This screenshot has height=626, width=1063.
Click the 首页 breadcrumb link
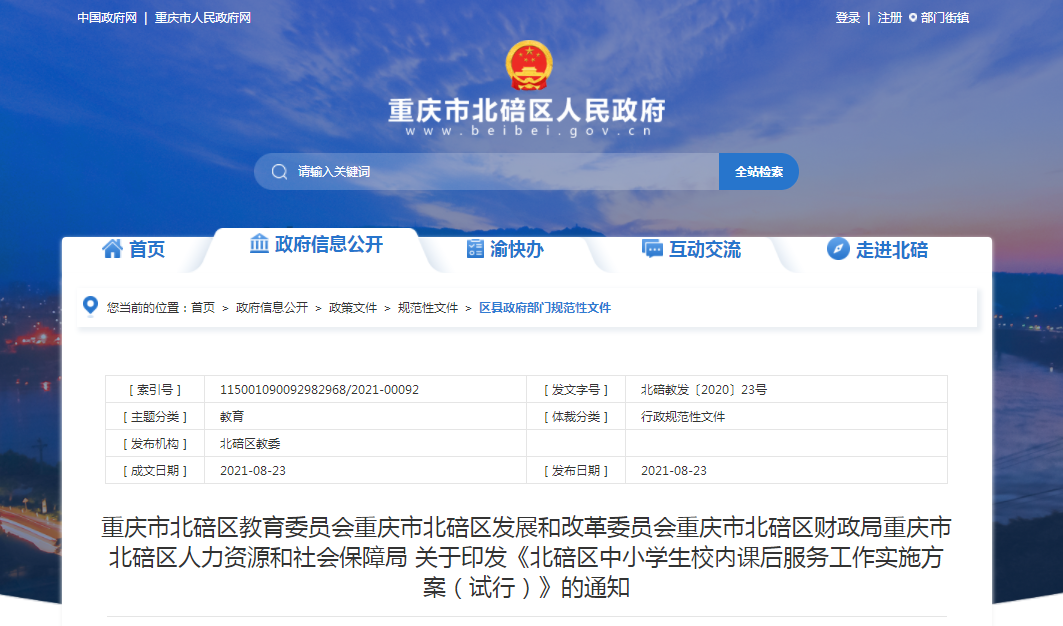[203, 308]
